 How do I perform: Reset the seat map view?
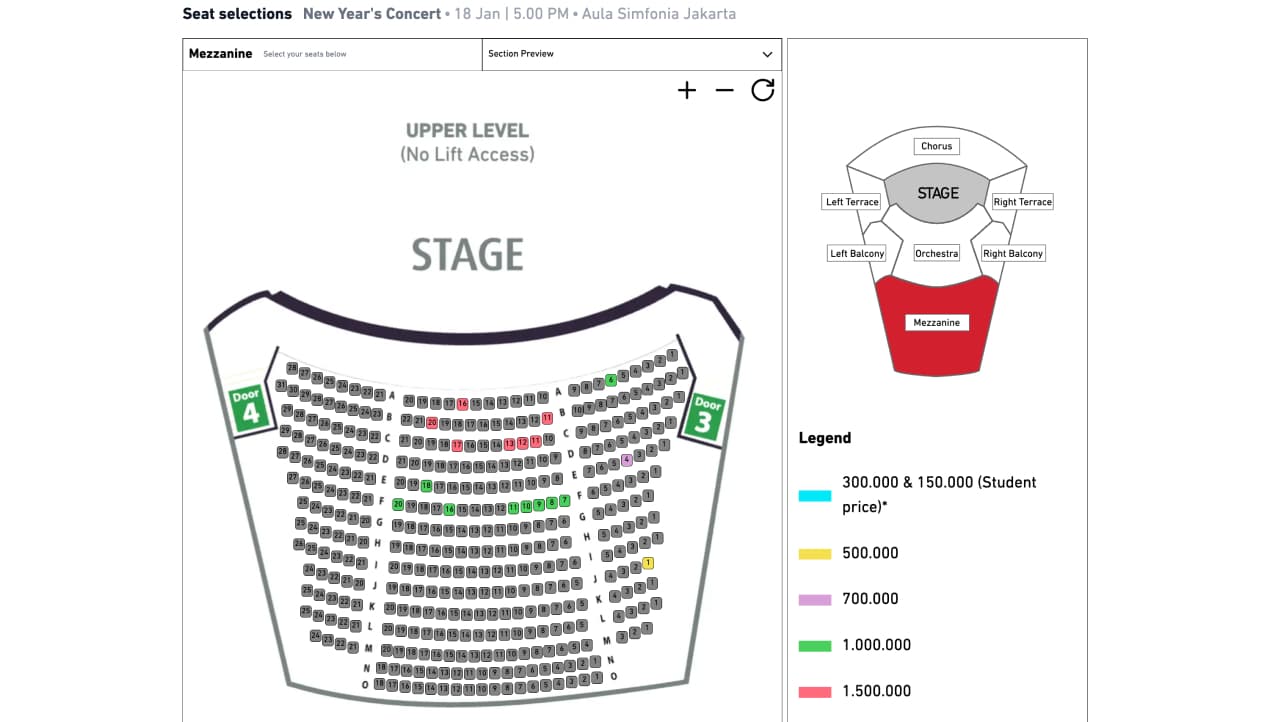coord(763,91)
